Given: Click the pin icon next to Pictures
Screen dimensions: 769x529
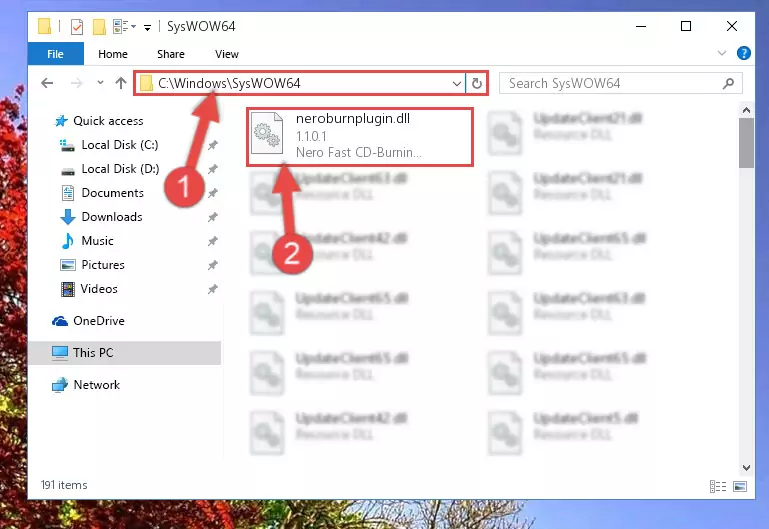Looking at the screenshot, I should (x=212, y=265).
